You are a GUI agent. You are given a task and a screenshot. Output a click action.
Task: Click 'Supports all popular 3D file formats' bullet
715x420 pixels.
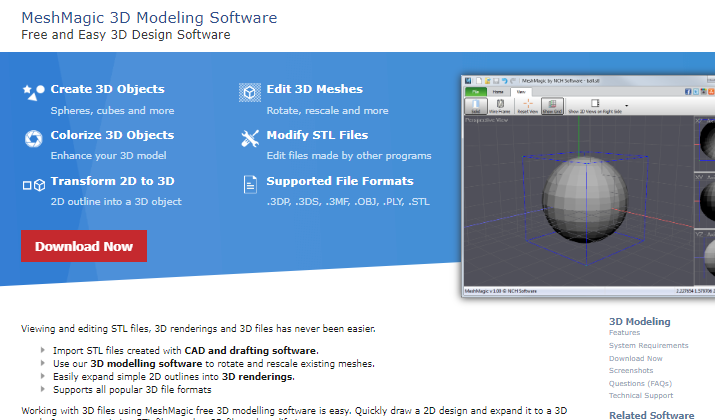(x=132, y=390)
